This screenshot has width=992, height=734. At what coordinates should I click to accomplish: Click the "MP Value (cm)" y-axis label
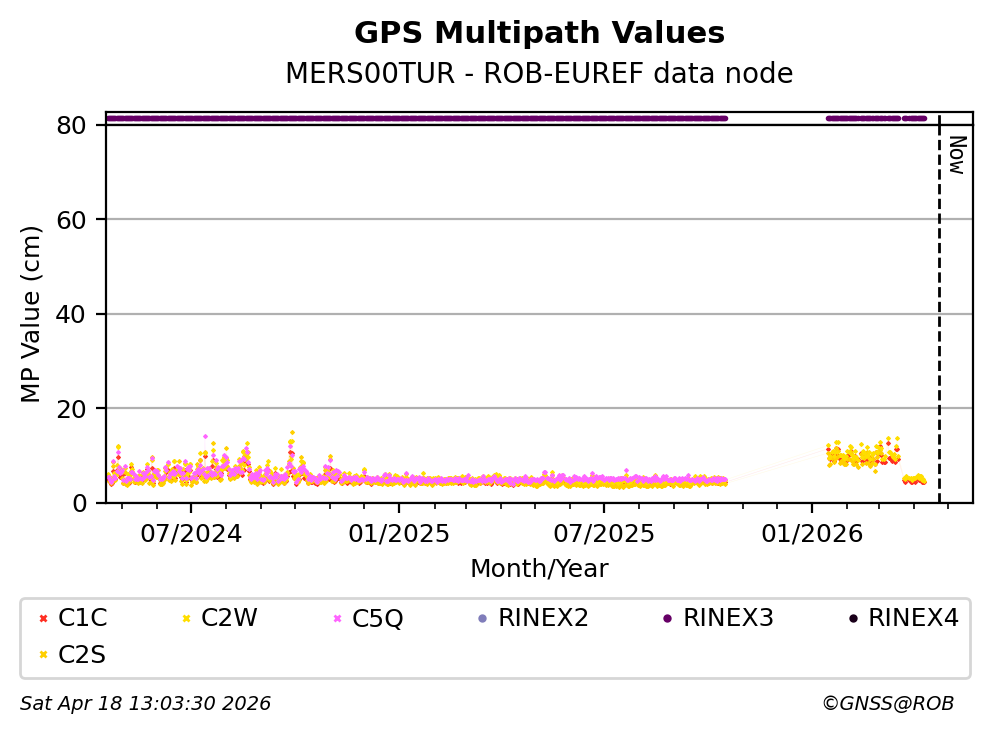[x=32, y=314]
